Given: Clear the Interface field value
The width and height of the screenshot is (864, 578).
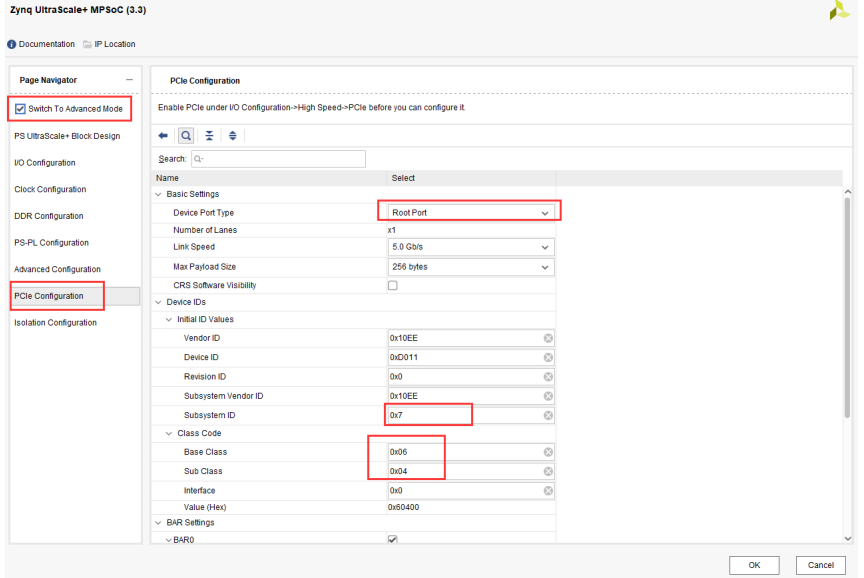Looking at the screenshot, I should (548, 490).
